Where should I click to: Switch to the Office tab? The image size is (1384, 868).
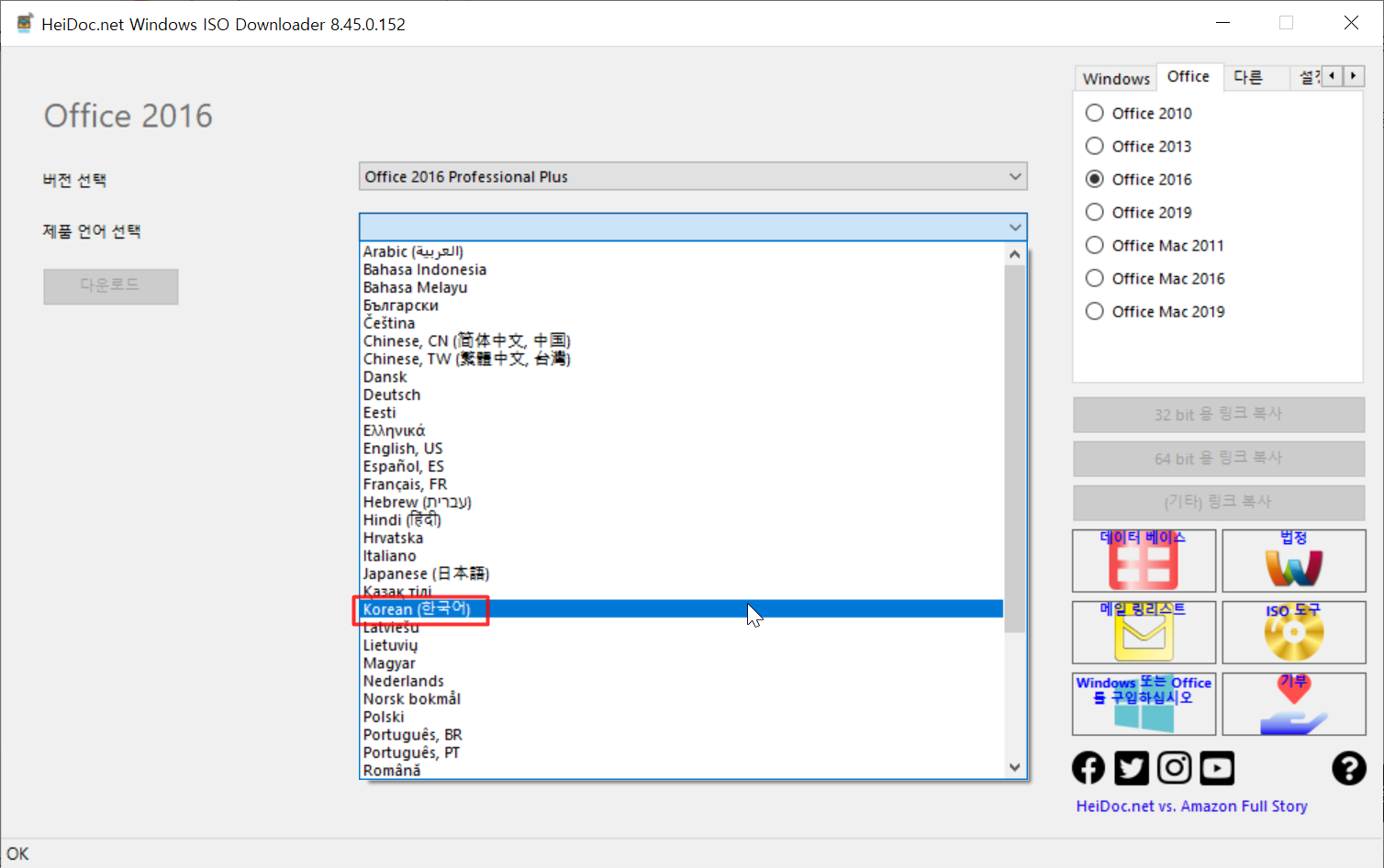(1189, 77)
